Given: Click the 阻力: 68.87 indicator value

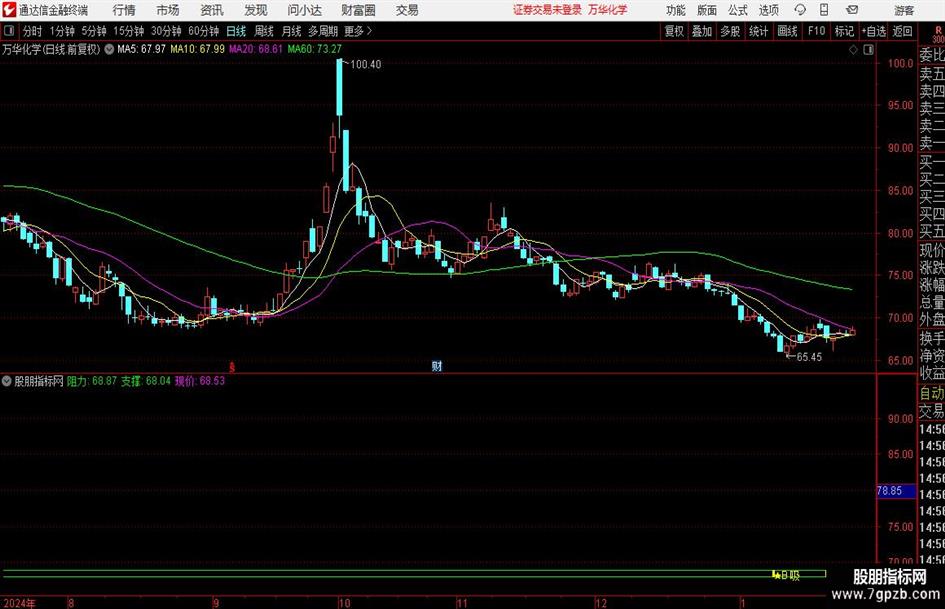Looking at the screenshot, I should click(x=92, y=381).
